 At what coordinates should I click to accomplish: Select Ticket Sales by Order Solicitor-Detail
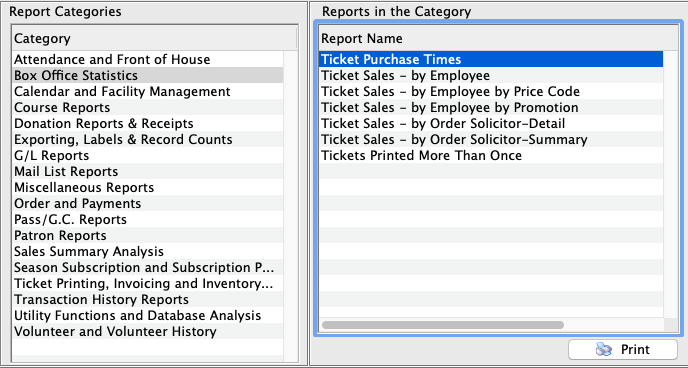coord(491,123)
